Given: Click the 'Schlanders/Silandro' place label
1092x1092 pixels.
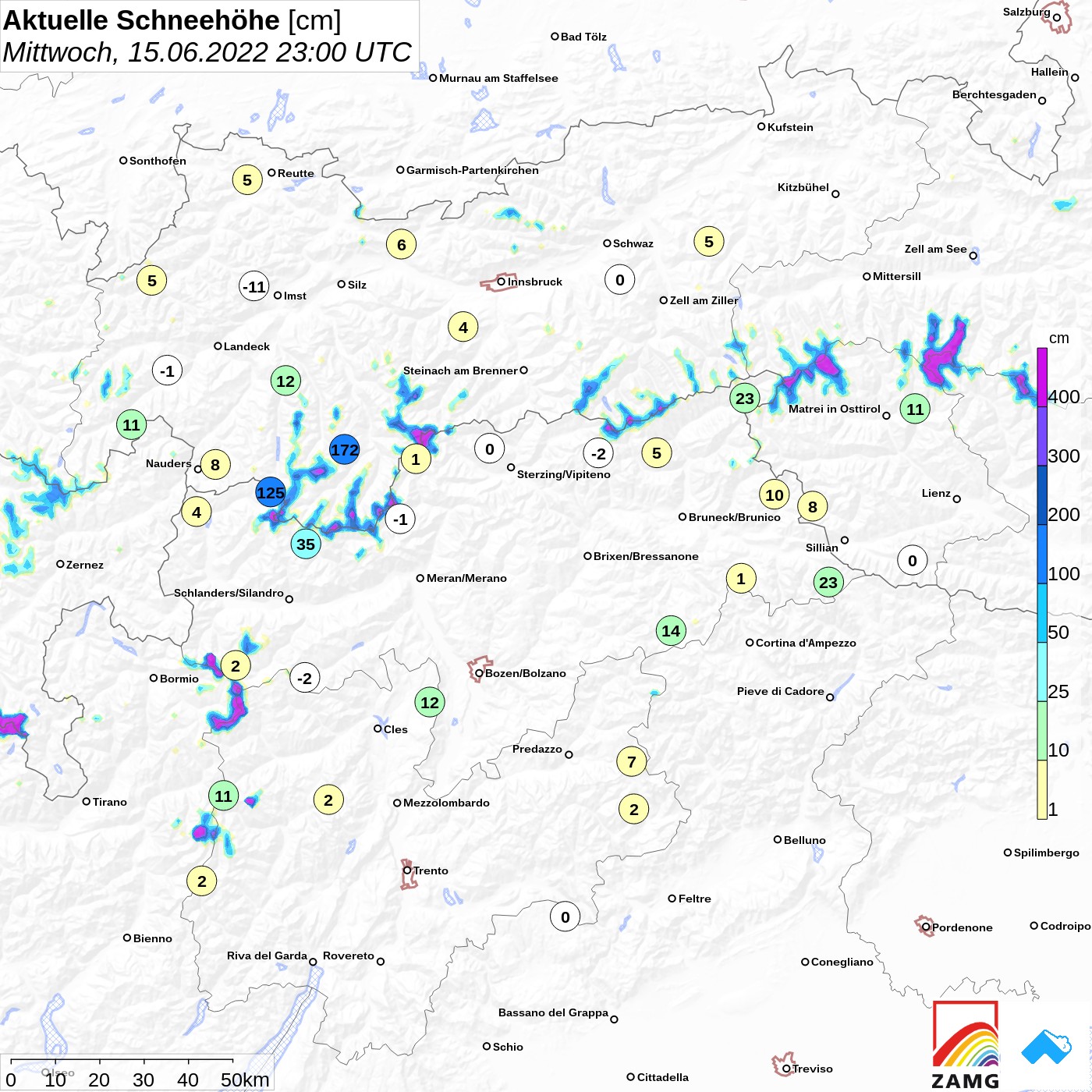Looking at the screenshot, I should (229, 593).
